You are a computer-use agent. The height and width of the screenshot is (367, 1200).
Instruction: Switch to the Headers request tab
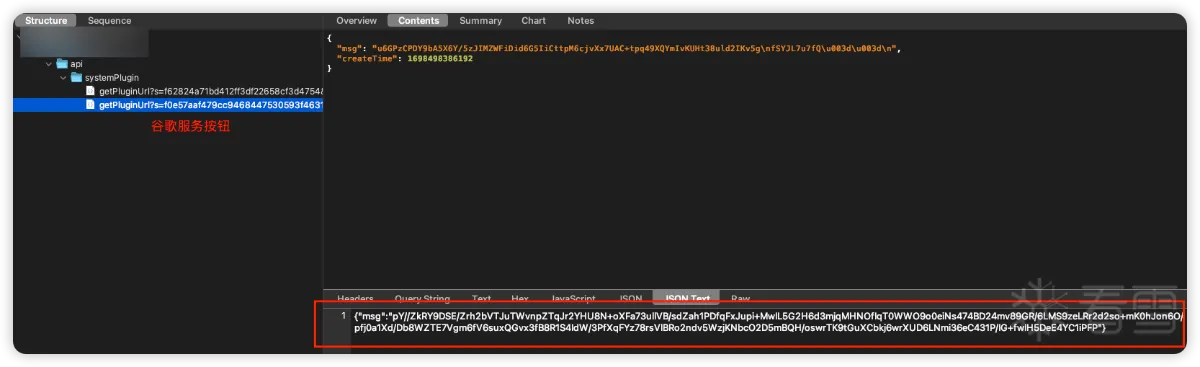pos(355,298)
